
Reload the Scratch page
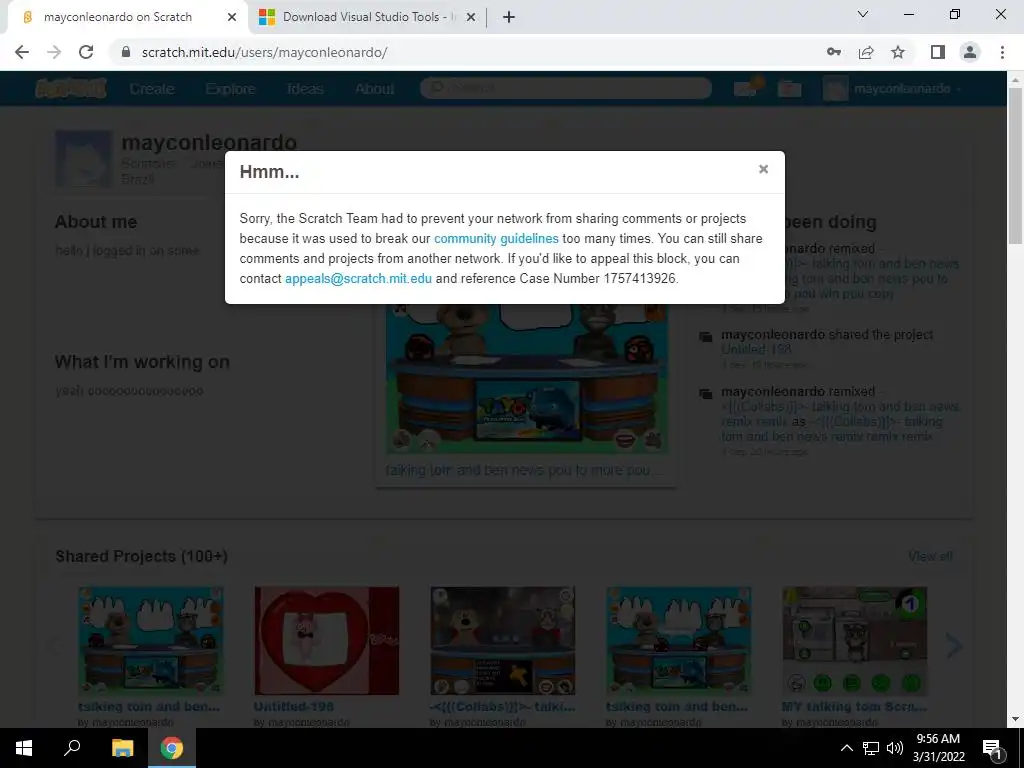[x=86, y=52]
